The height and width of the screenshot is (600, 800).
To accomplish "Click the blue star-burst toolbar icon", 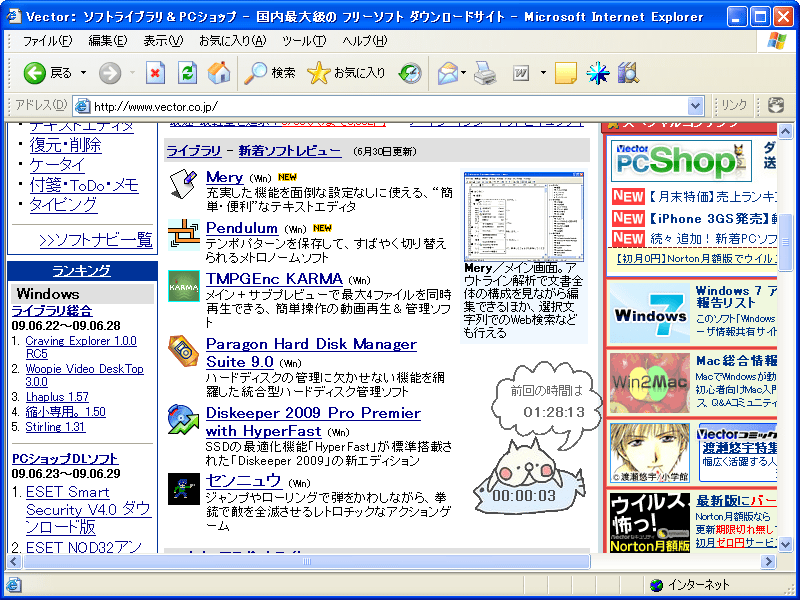I will [597, 73].
